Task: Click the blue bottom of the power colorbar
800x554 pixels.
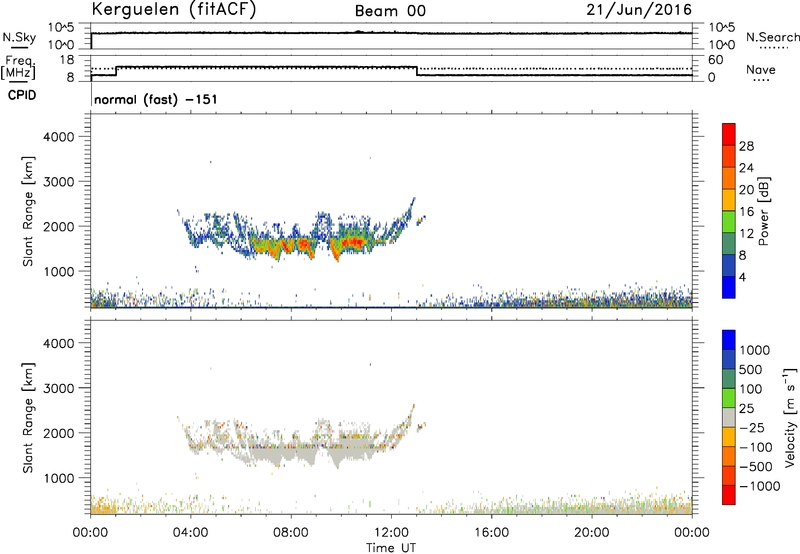Action: coord(729,287)
